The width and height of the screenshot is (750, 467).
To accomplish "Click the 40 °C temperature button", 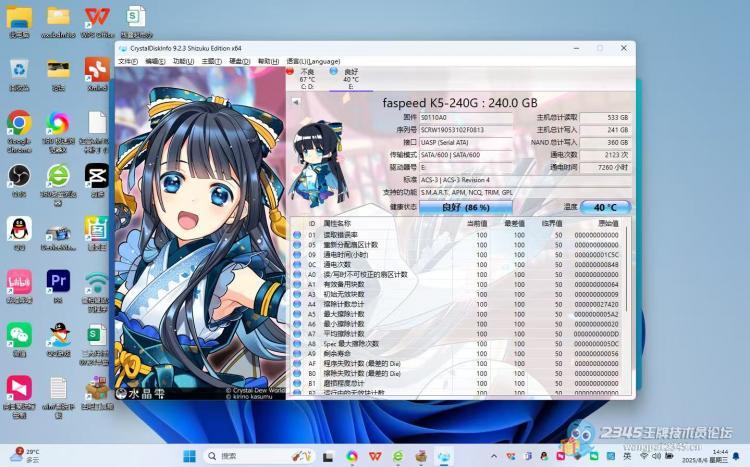I will (x=605, y=207).
